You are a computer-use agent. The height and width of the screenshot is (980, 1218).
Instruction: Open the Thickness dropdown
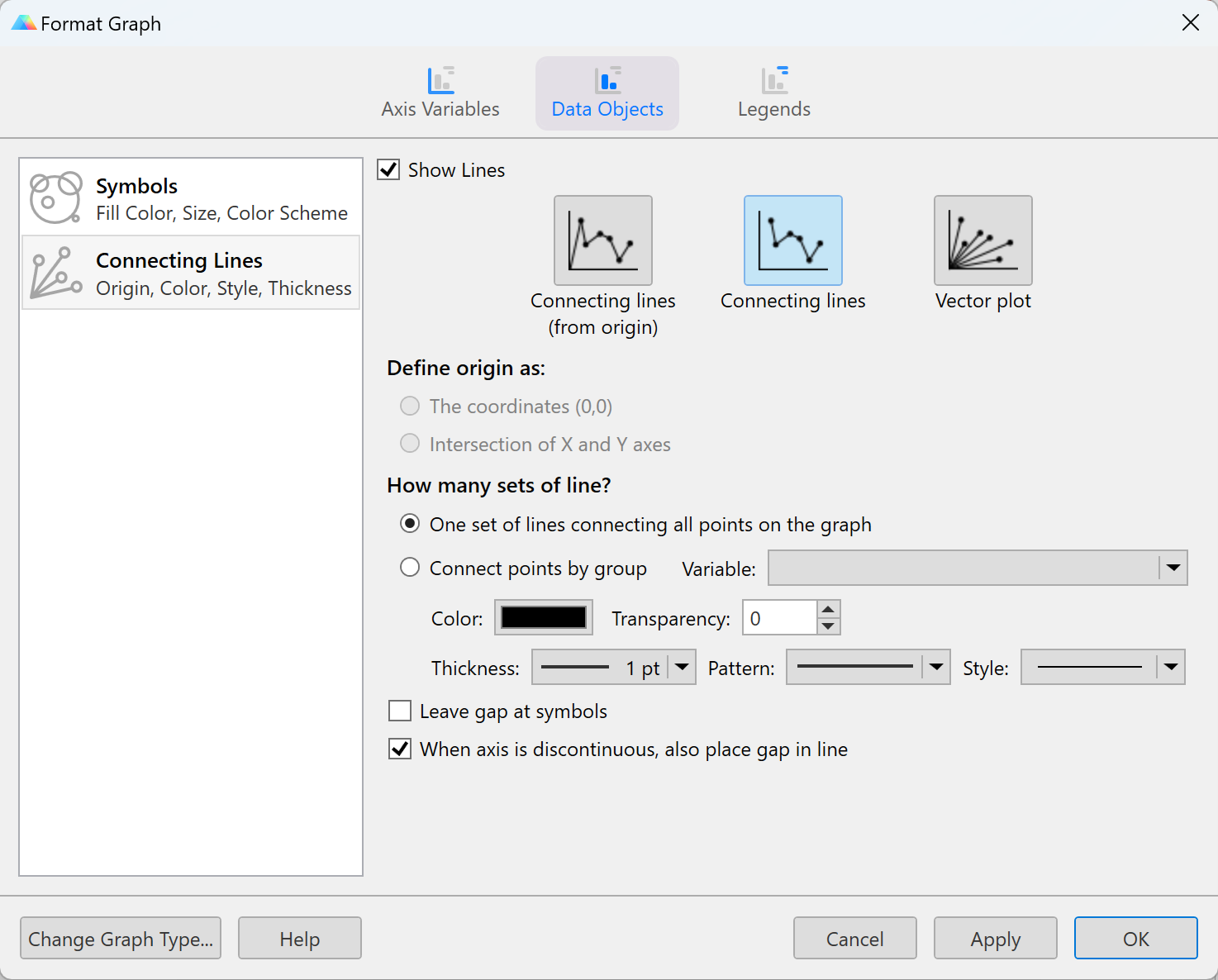[682, 667]
